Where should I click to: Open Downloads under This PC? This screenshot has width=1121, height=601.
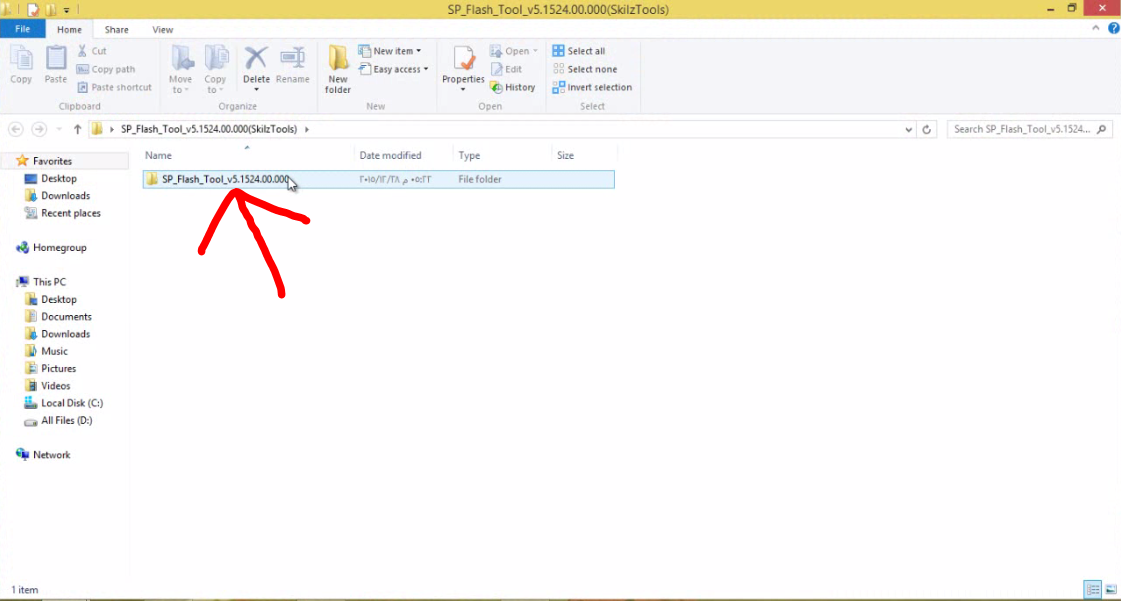pos(66,334)
